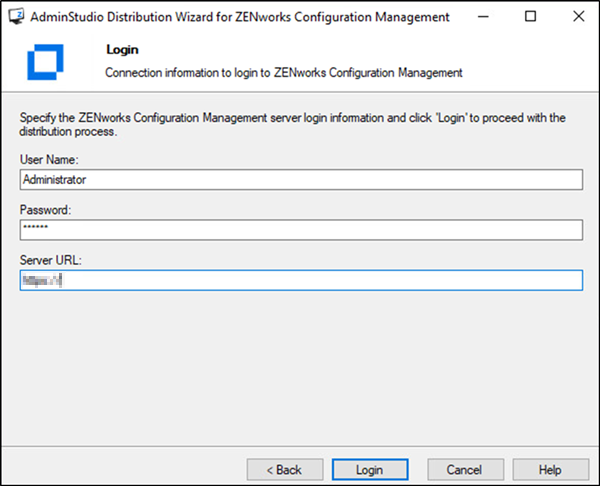600x486 pixels.
Task: Click the empty gray area below Server URL
Action: click(300, 370)
